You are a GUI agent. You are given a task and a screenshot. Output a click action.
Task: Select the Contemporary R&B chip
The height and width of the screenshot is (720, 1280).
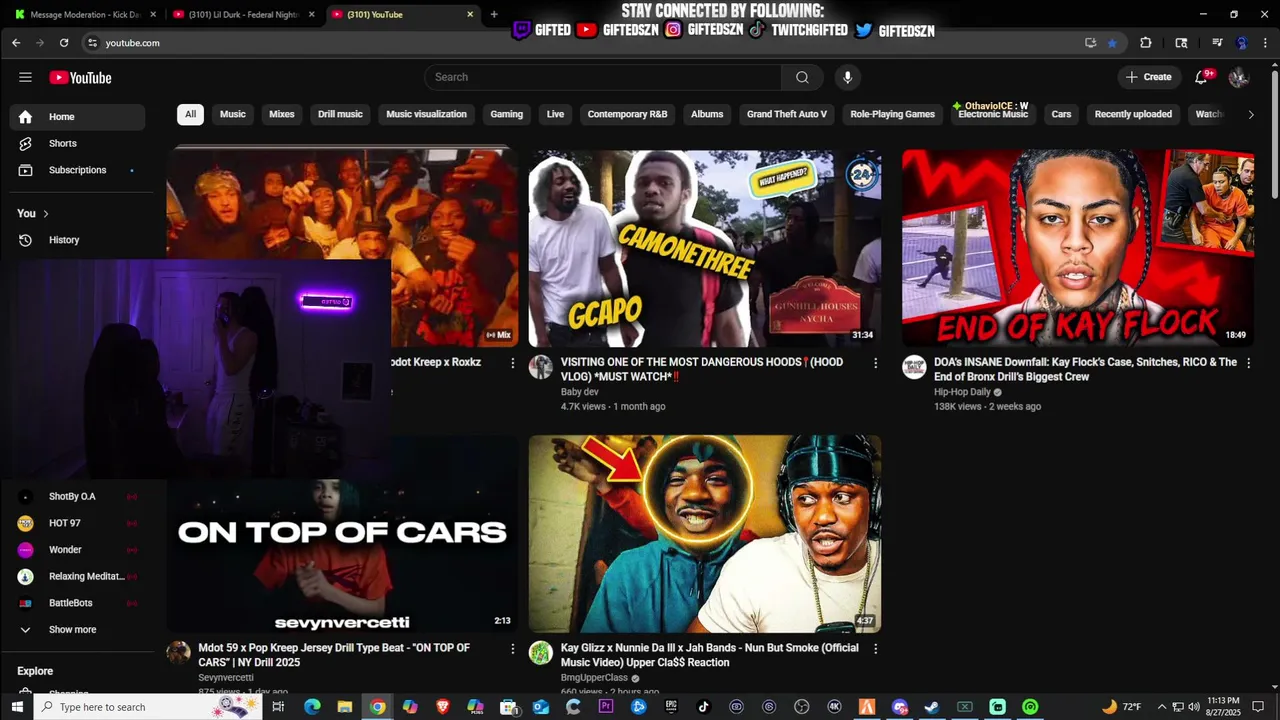coord(627,114)
